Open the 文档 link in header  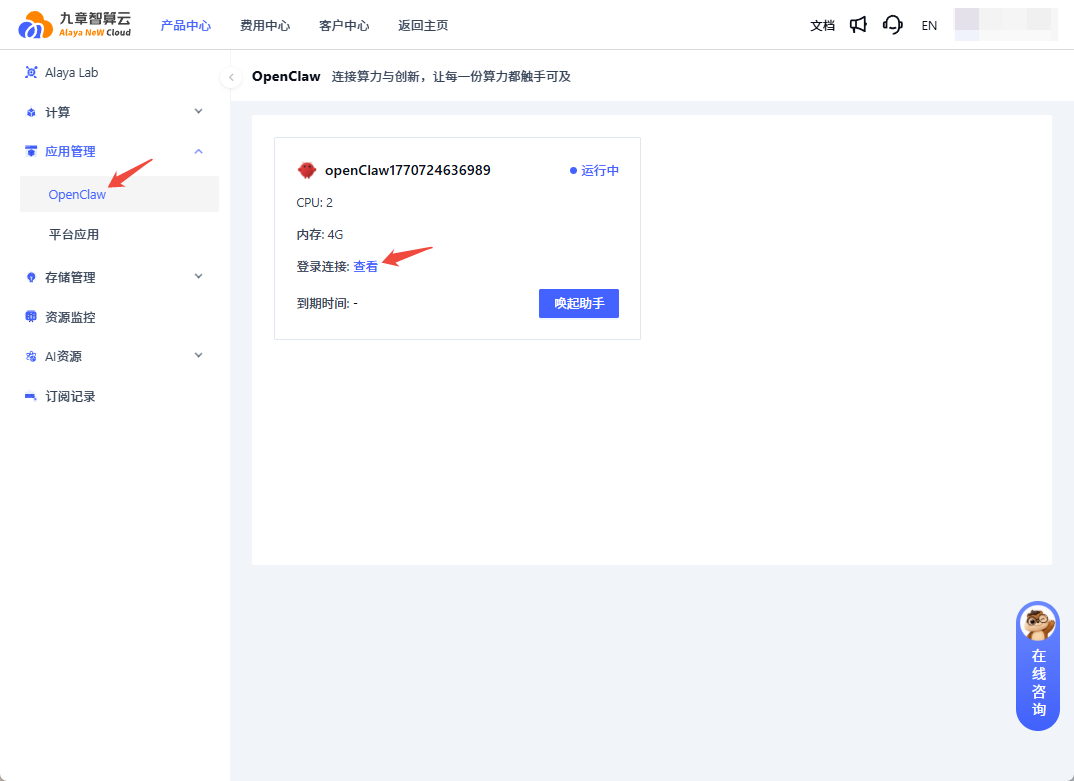(x=823, y=25)
